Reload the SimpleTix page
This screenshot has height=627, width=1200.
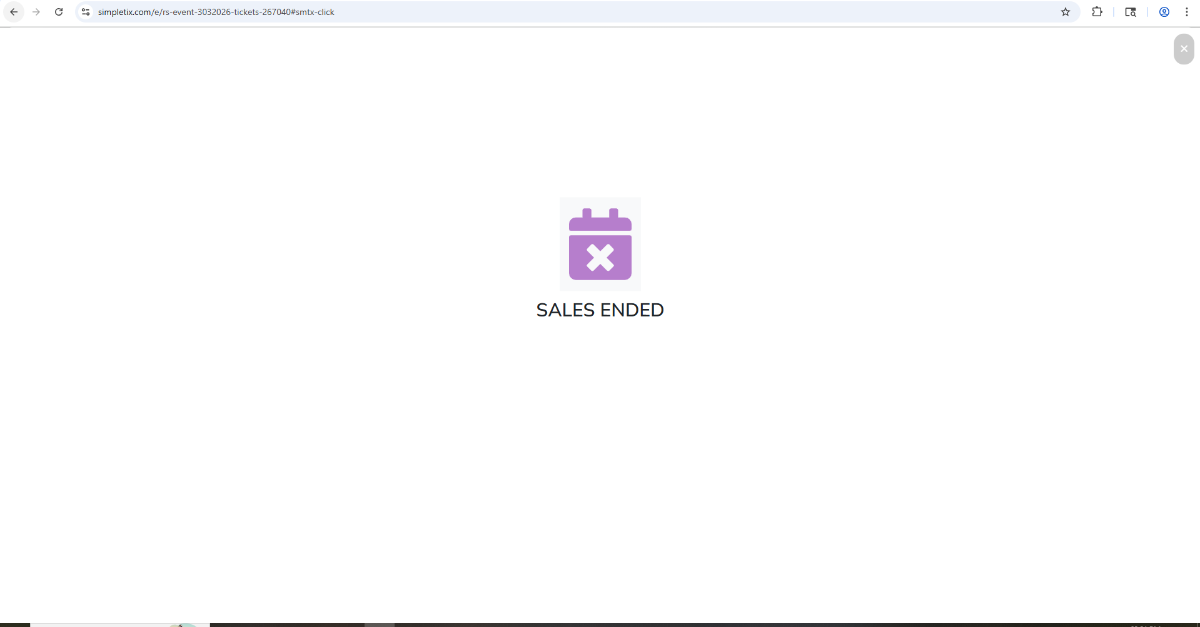tap(59, 12)
